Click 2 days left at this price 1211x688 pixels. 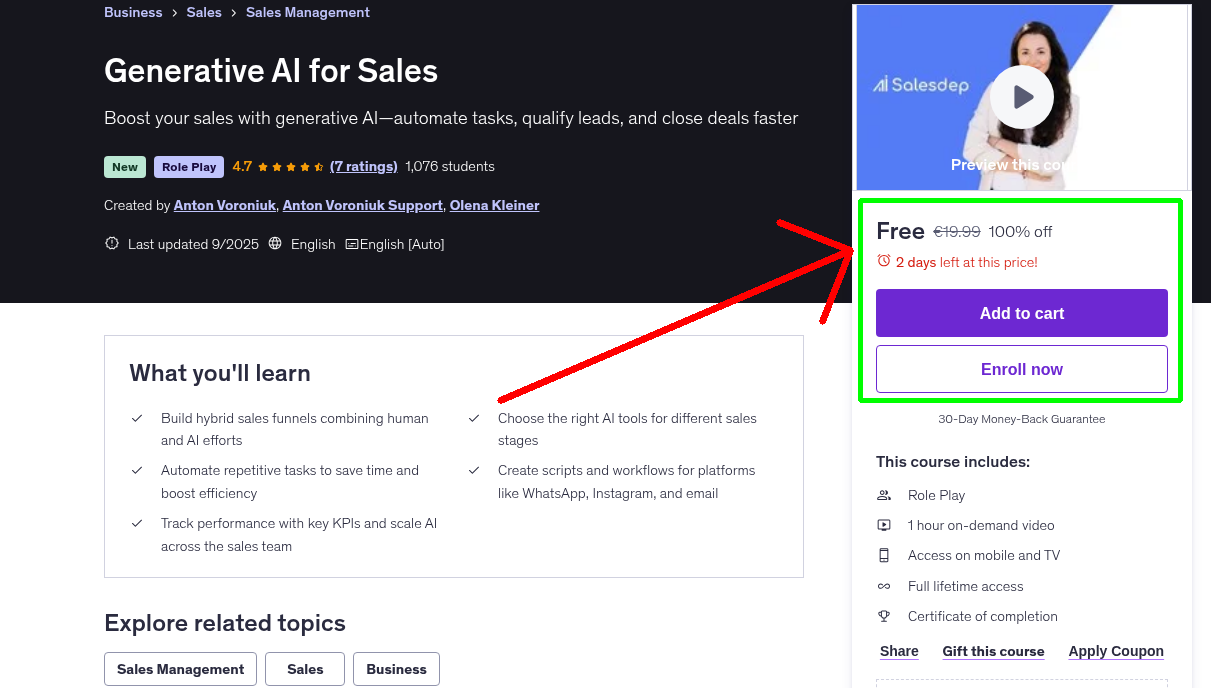(x=967, y=262)
